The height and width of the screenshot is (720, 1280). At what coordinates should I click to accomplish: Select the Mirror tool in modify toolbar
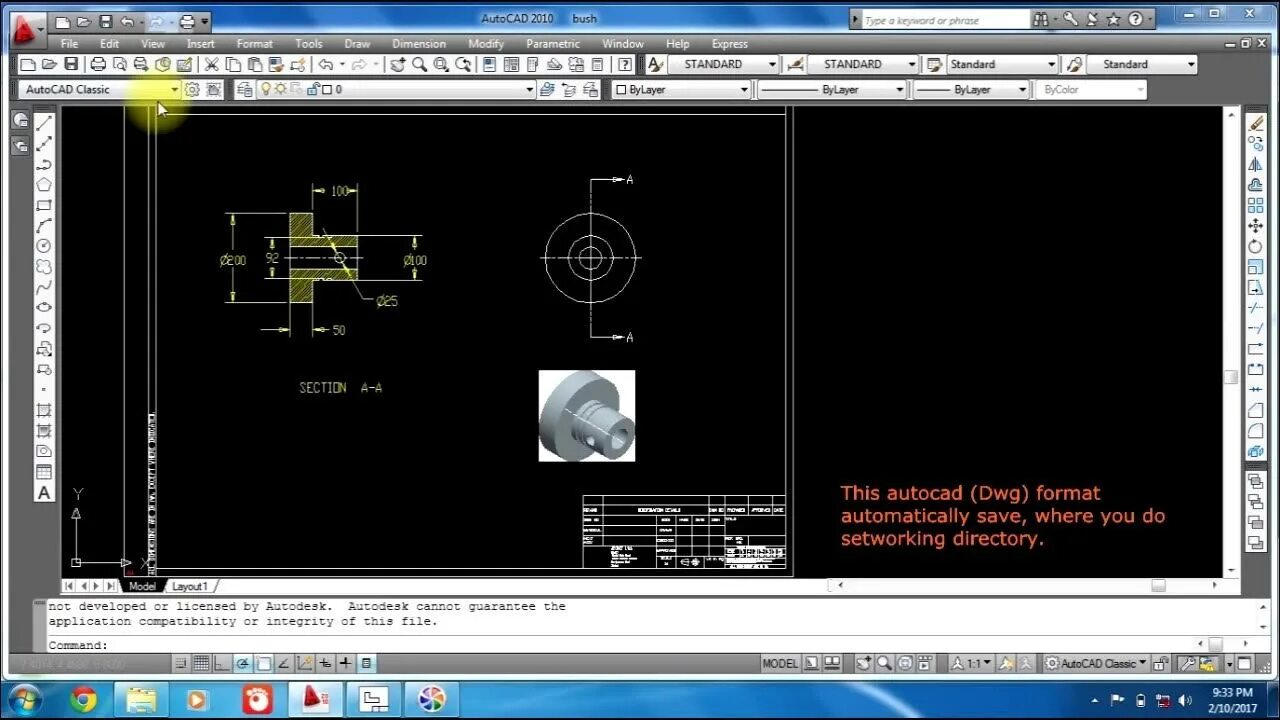[1257, 164]
